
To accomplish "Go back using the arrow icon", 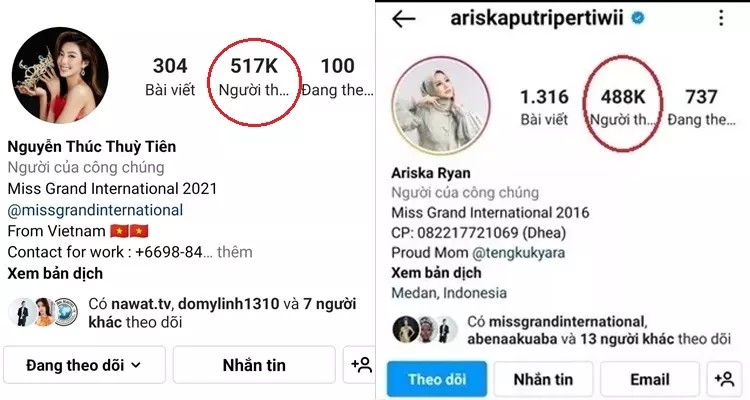I will [x=404, y=19].
